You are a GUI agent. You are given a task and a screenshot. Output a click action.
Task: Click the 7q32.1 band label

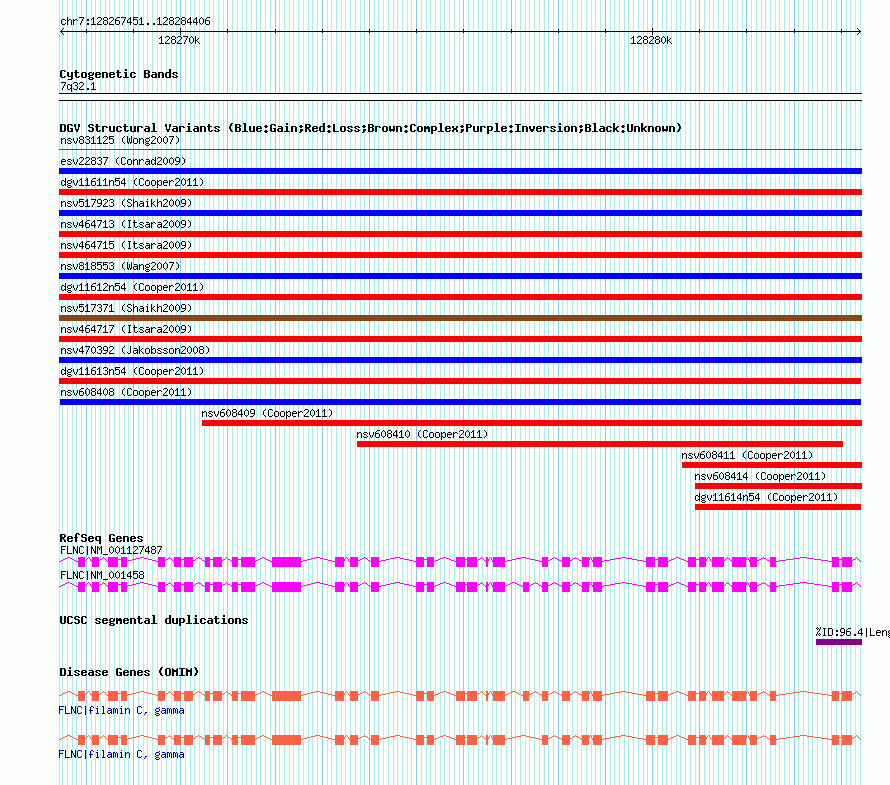[78, 86]
